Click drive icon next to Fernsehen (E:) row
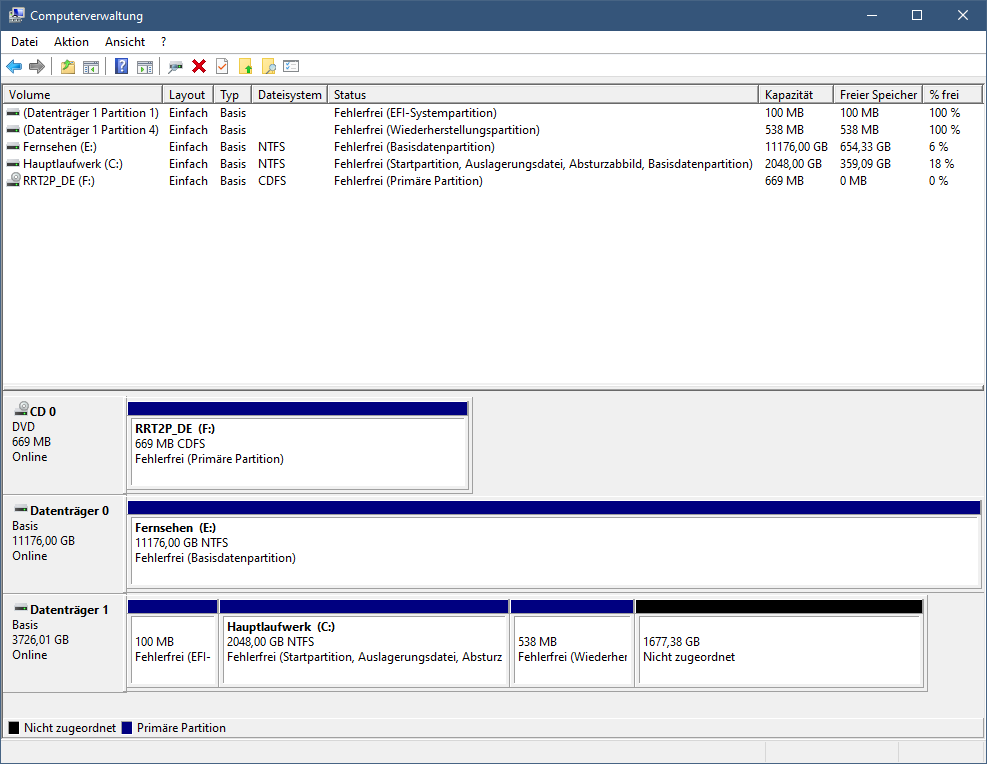Screen dimensions: 987x764 coord(13,147)
